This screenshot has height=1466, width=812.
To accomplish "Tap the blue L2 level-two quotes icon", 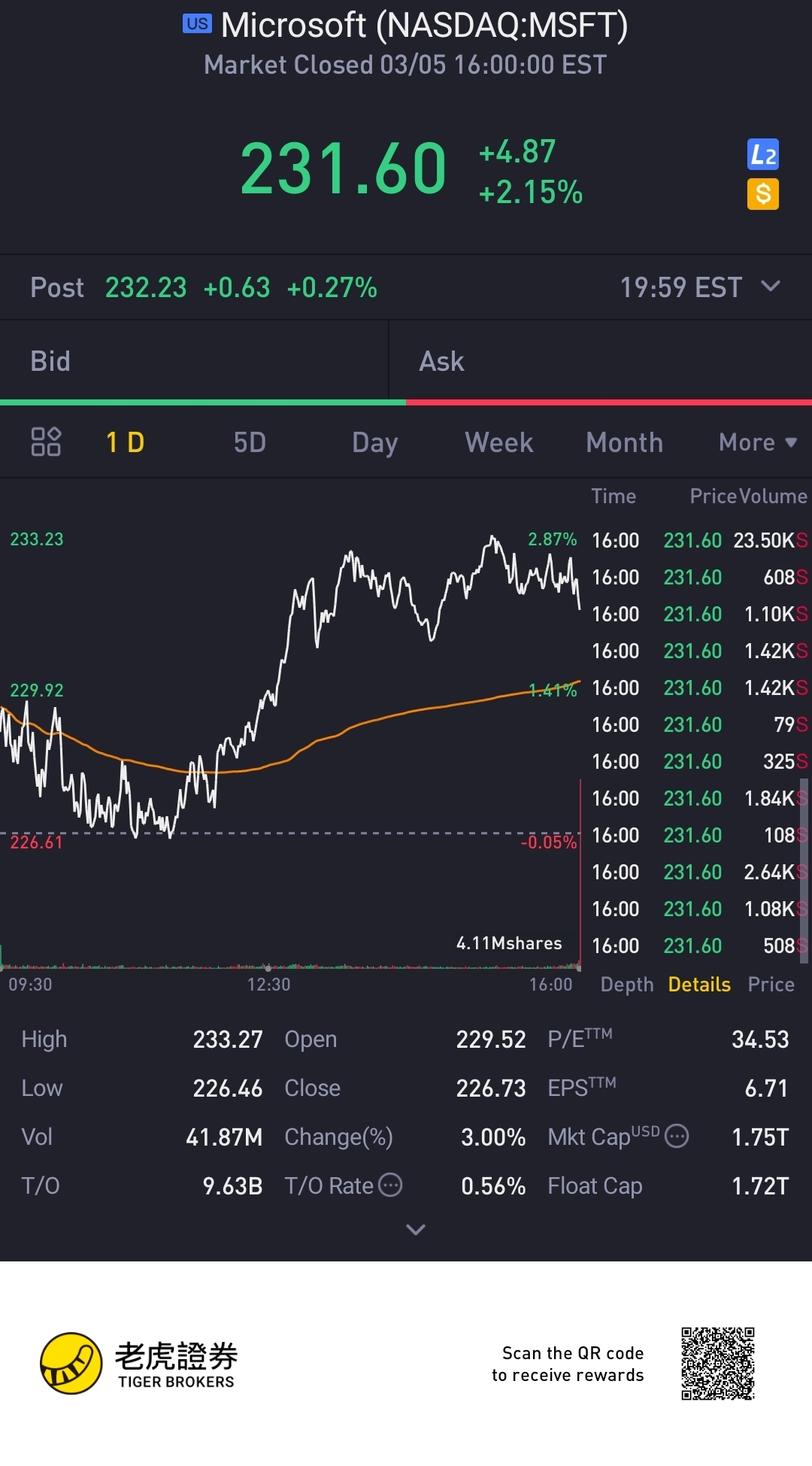I will 763,155.
